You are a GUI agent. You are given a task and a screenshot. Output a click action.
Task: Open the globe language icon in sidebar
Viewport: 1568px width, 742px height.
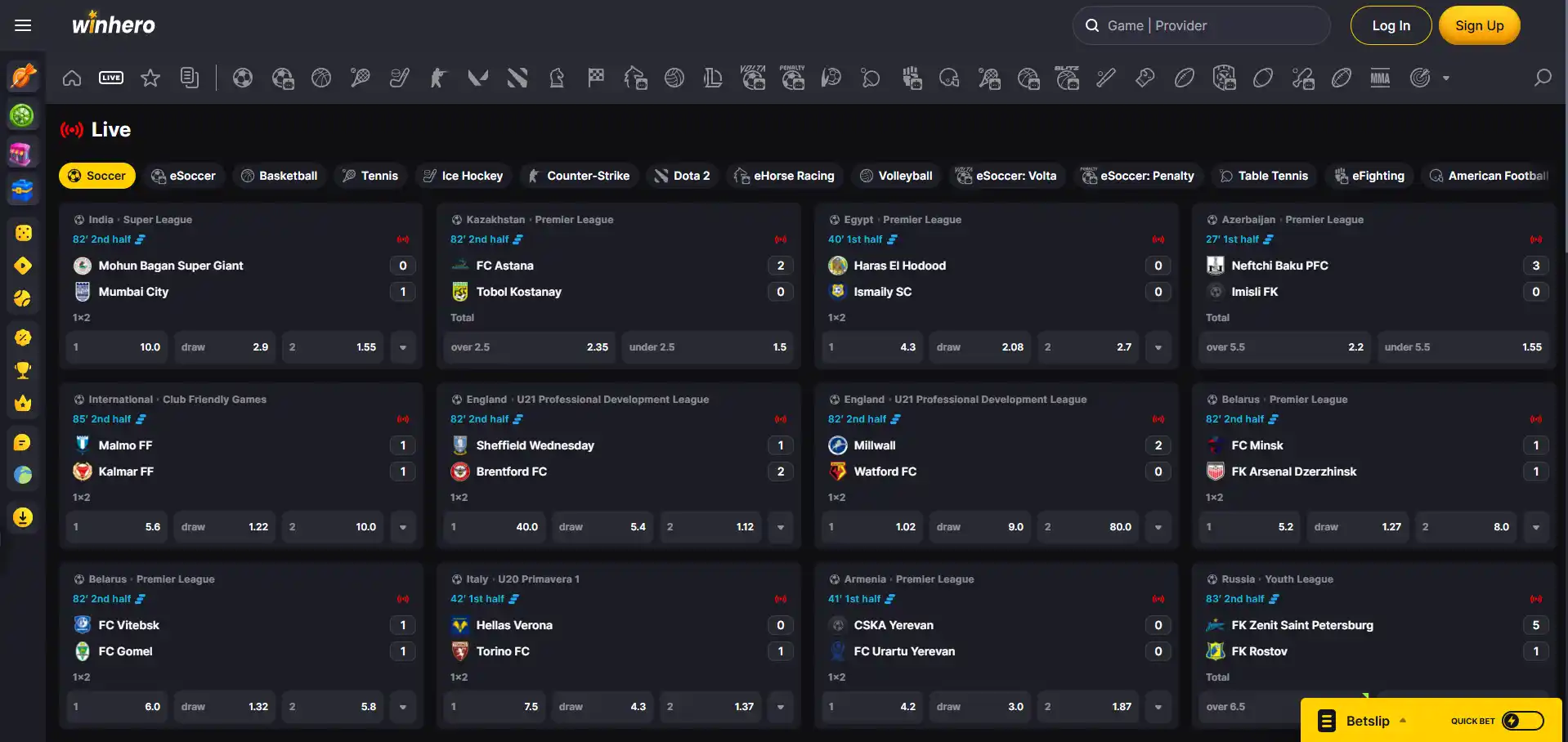[x=23, y=475]
